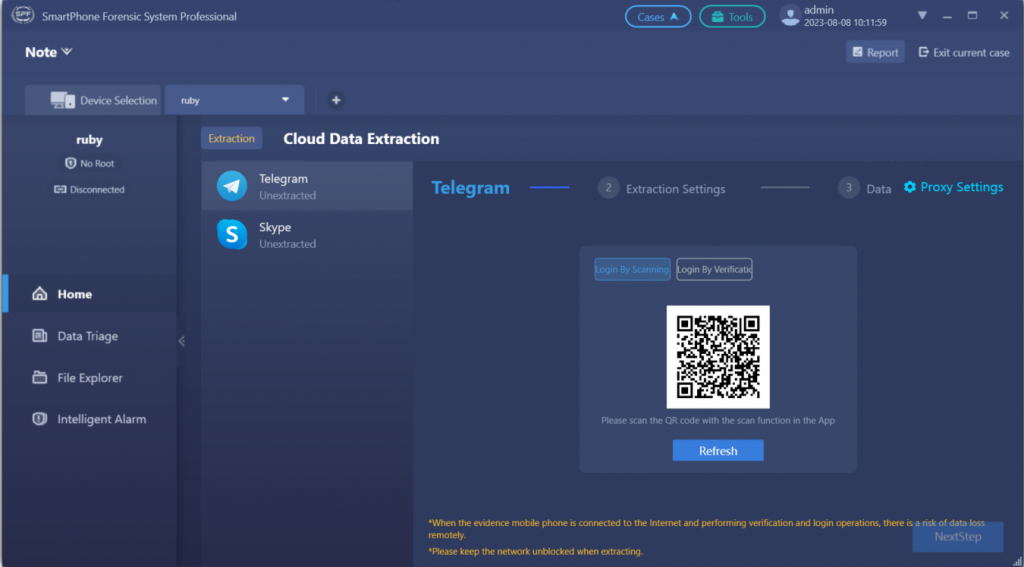
Task: Go to Home in the sidebar
Action: click(74, 294)
